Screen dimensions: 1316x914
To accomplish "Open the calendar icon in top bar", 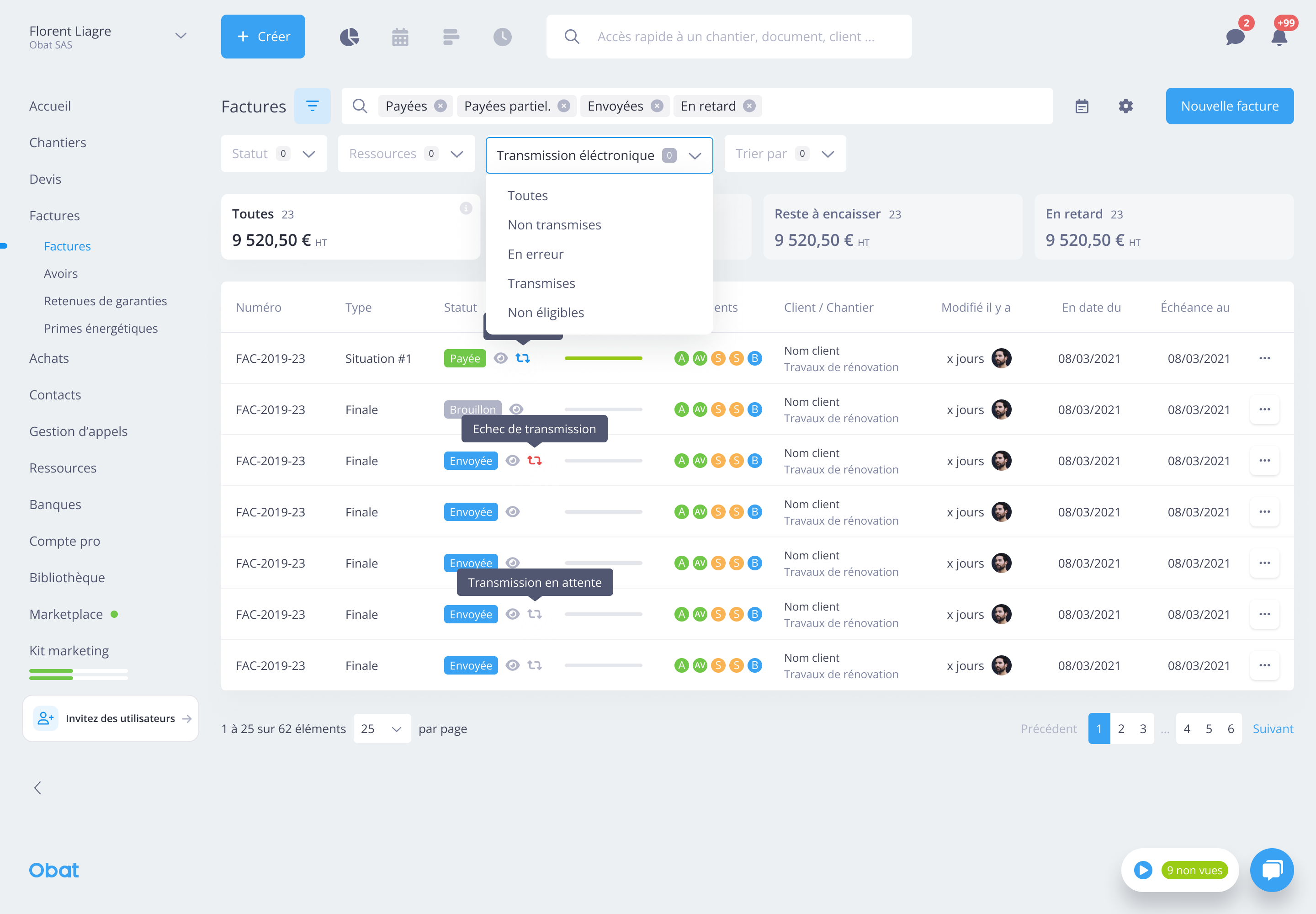I will [x=400, y=37].
